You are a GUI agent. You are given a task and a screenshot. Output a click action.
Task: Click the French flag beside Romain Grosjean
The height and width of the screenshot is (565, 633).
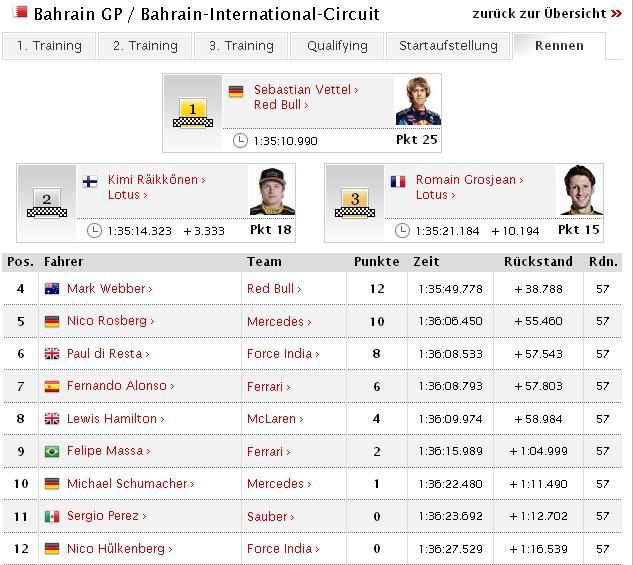point(398,182)
